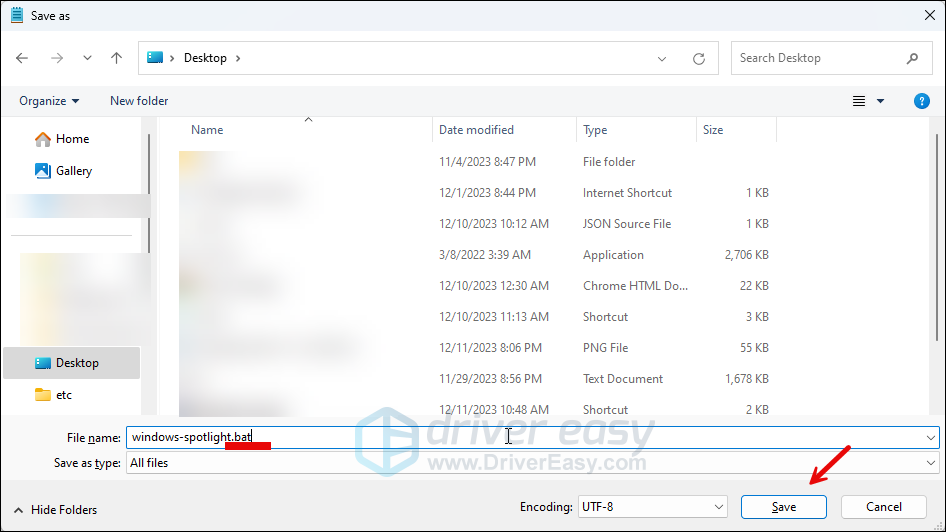Screen dimensions: 946x532
Task: Open the help question mark icon
Action: click(x=922, y=101)
